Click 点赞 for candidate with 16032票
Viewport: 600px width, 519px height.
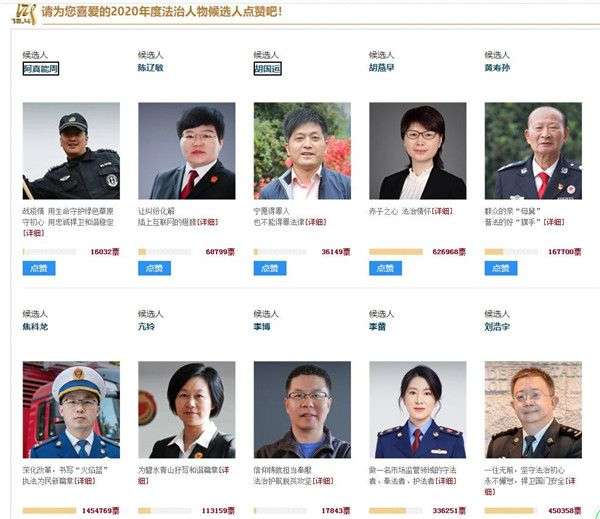[39, 268]
